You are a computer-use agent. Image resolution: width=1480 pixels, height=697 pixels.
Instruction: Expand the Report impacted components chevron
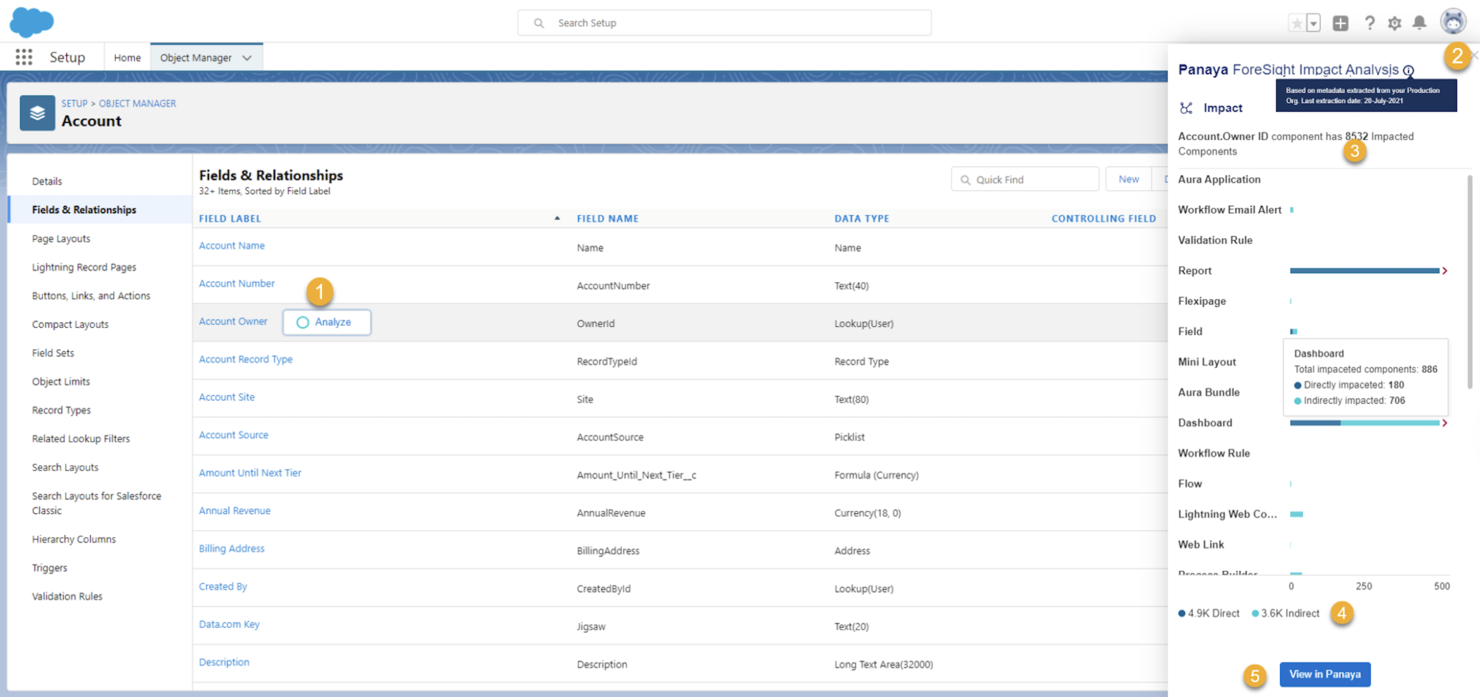click(x=1447, y=270)
